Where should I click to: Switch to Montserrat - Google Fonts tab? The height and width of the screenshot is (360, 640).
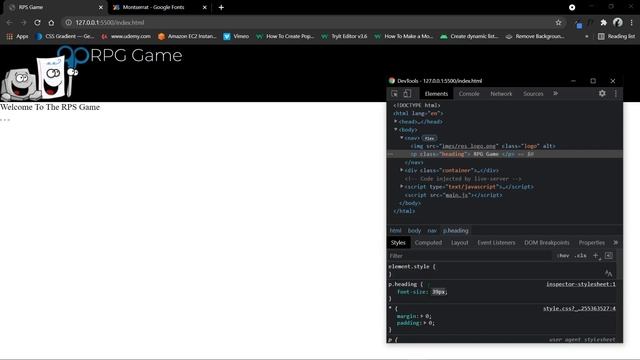tap(153, 7)
